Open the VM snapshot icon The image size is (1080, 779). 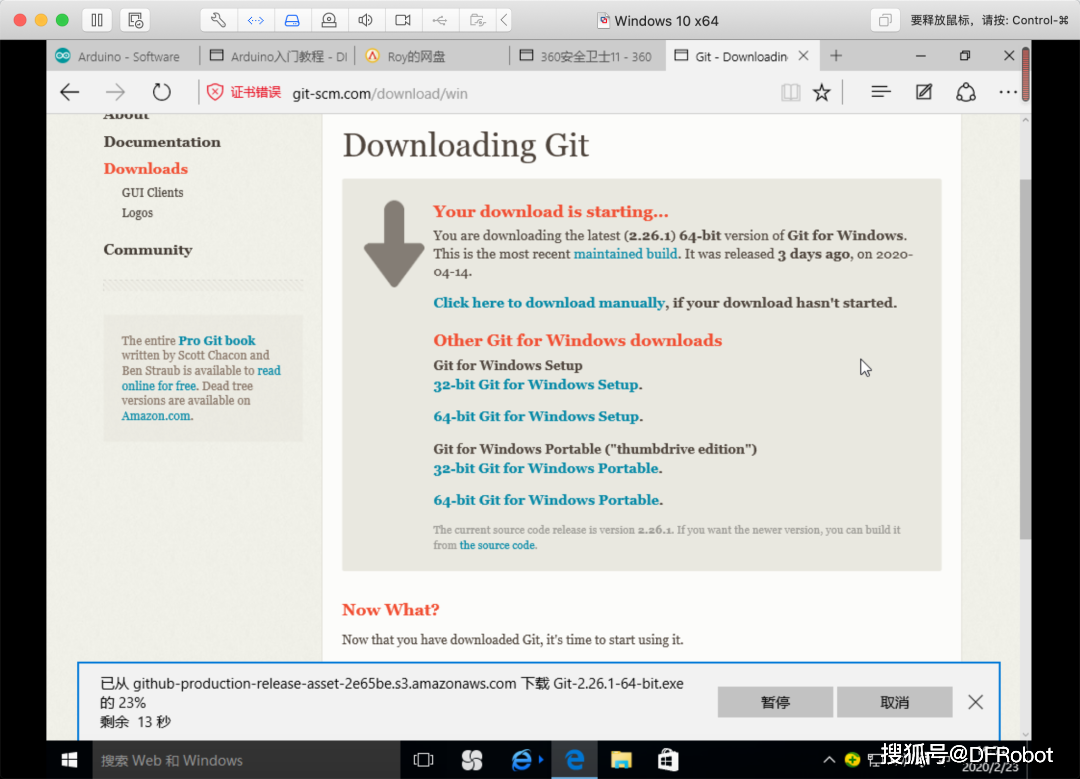click(x=135, y=20)
